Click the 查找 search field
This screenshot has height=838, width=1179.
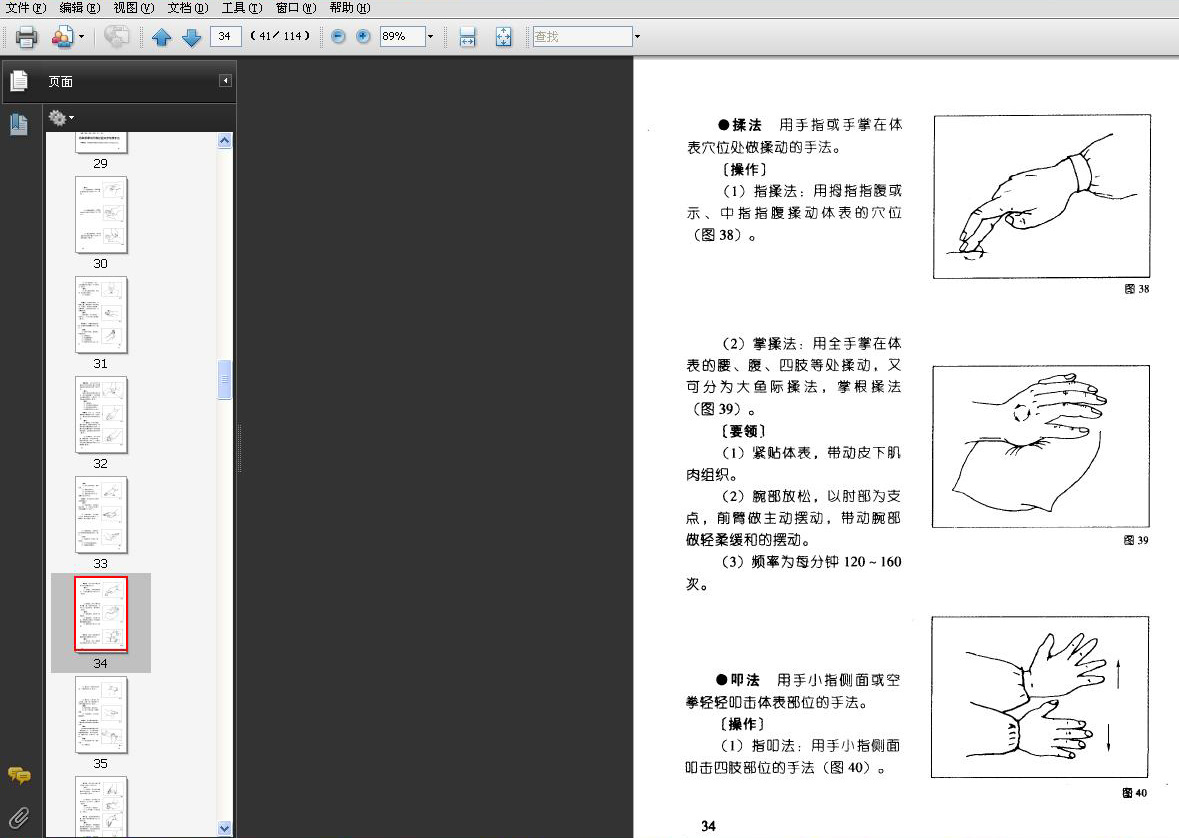[x=583, y=36]
